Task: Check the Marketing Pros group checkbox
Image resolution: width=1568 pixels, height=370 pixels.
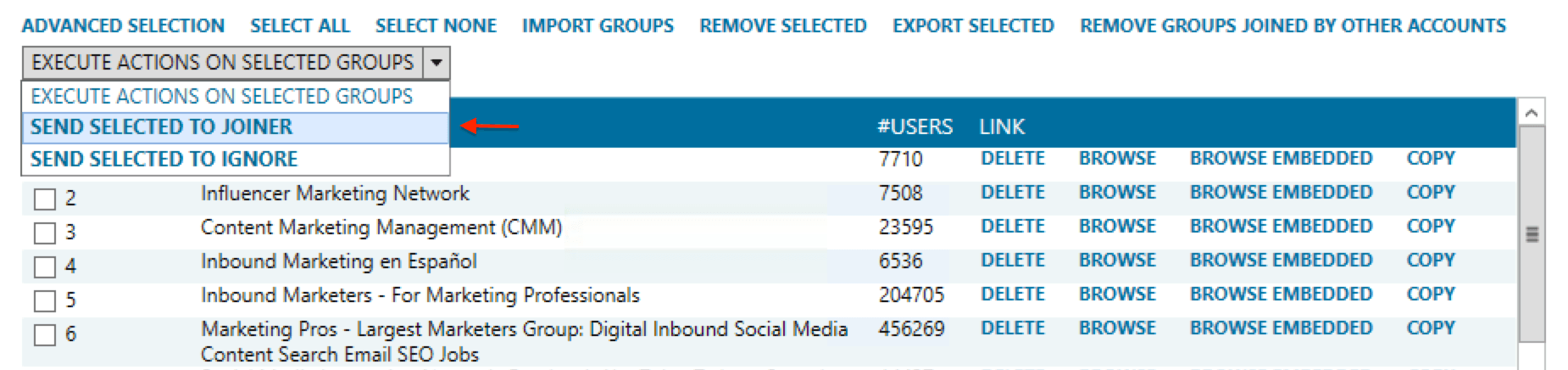Action: tap(45, 335)
